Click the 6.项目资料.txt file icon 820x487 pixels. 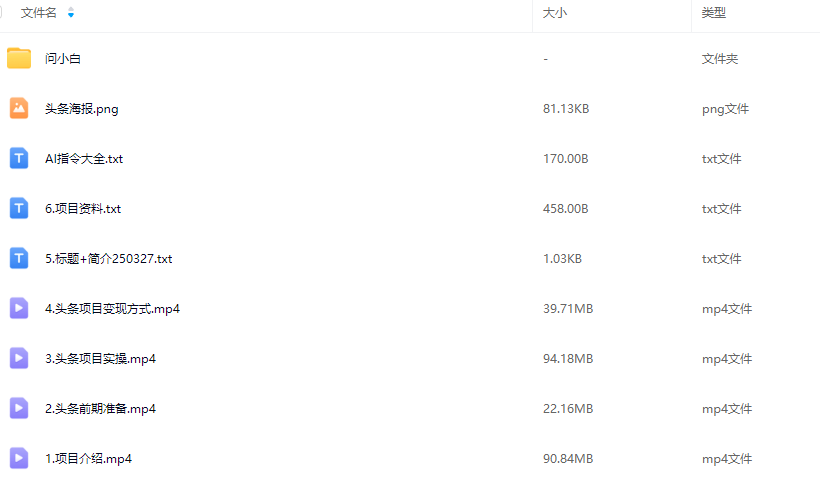tap(19, 208)
